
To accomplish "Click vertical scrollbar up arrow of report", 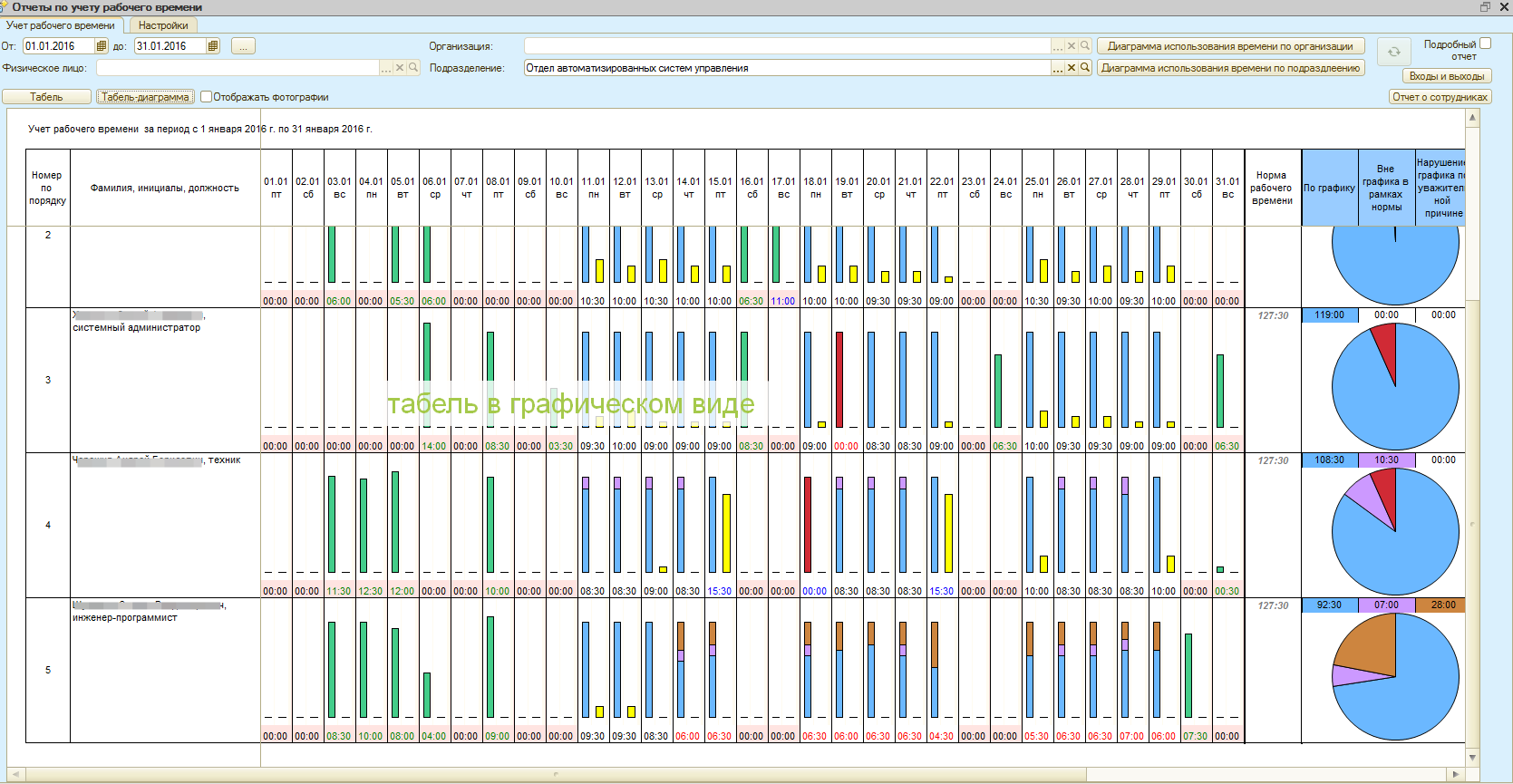I will click(x=1472, y=117).
